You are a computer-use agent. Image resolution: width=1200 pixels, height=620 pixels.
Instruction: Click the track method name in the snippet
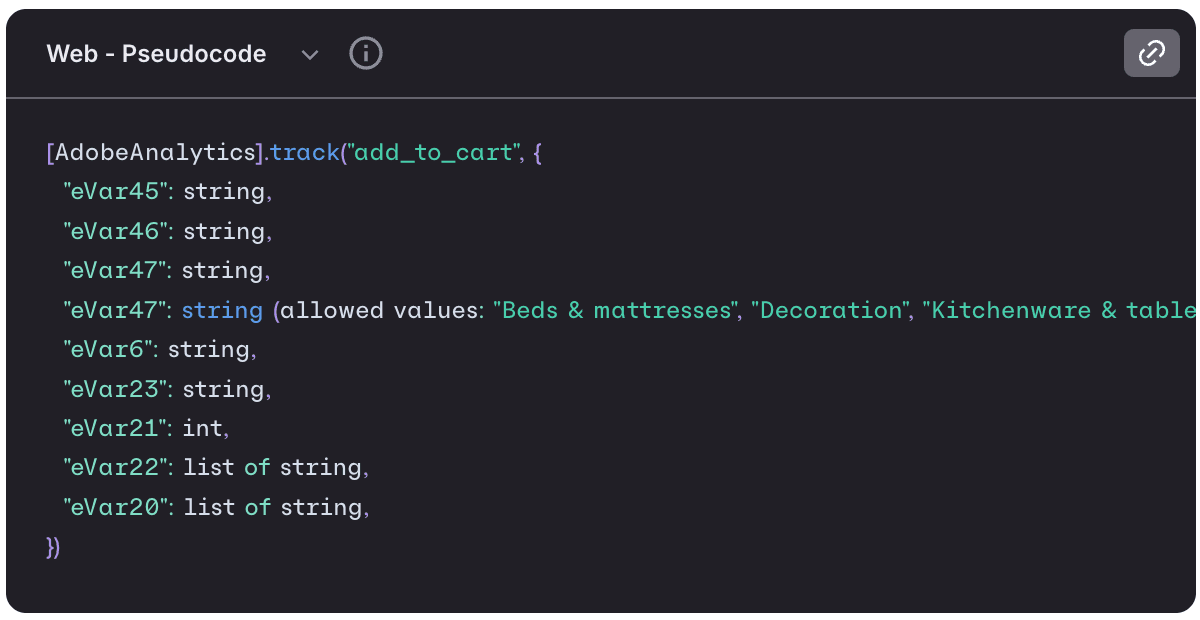(304, 152)
